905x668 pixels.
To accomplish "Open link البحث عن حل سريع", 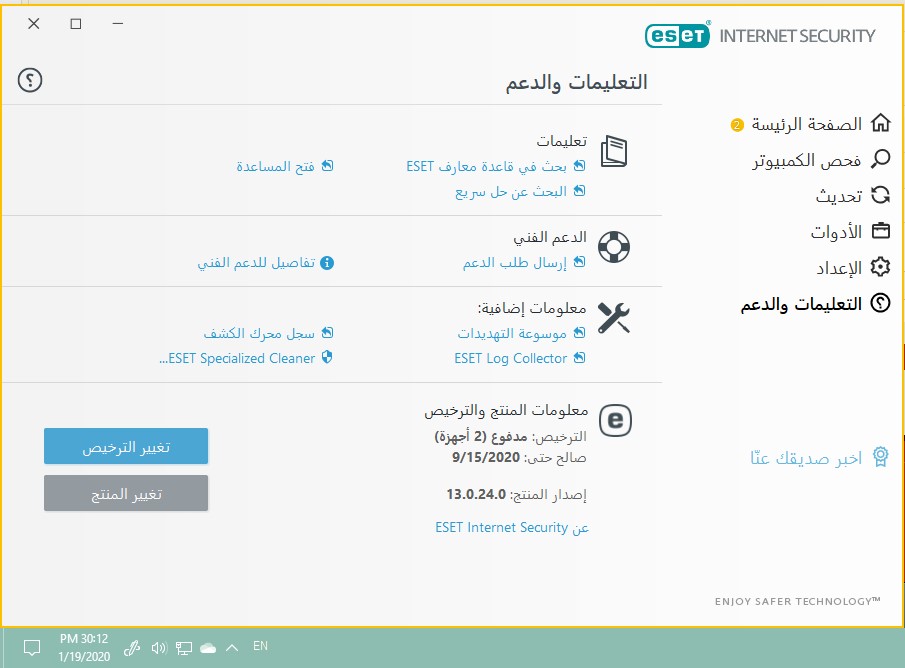I will (511, 191).
